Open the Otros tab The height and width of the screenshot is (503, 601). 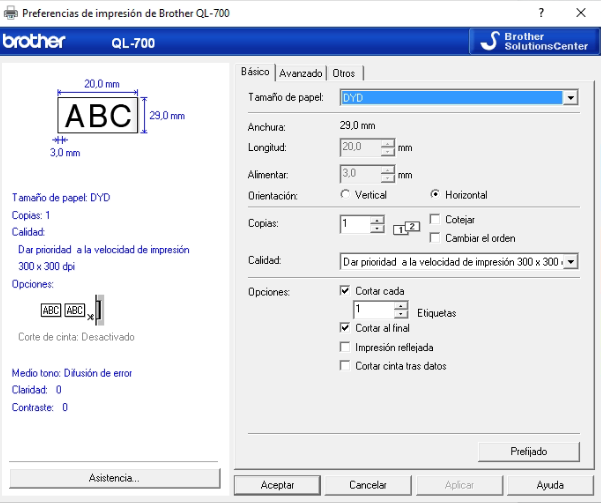344,73
